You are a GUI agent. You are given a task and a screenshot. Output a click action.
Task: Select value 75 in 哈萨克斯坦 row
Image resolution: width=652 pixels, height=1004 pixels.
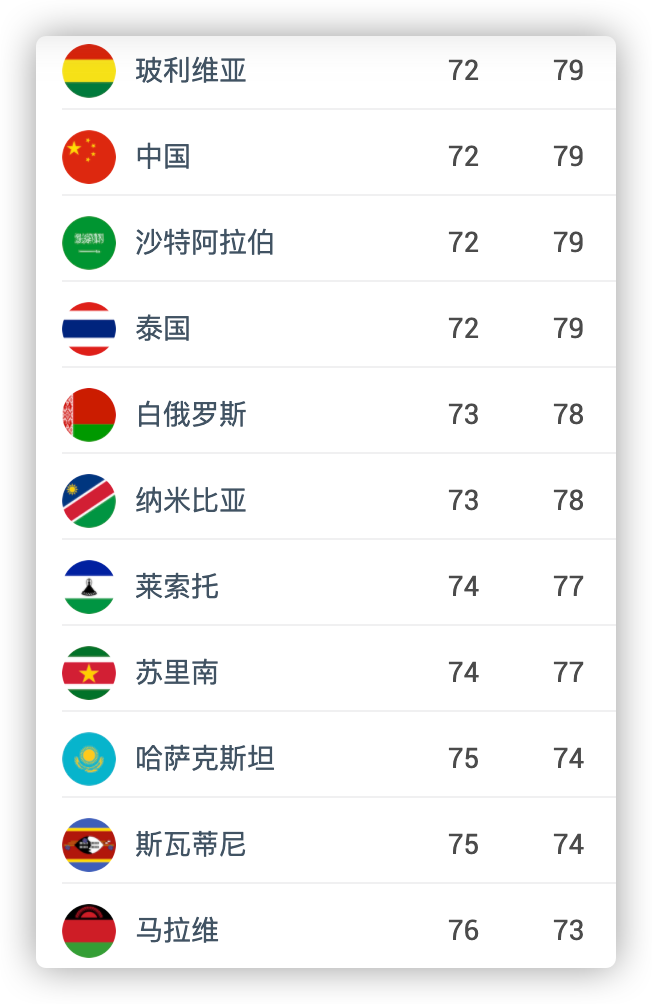point(463,759)
